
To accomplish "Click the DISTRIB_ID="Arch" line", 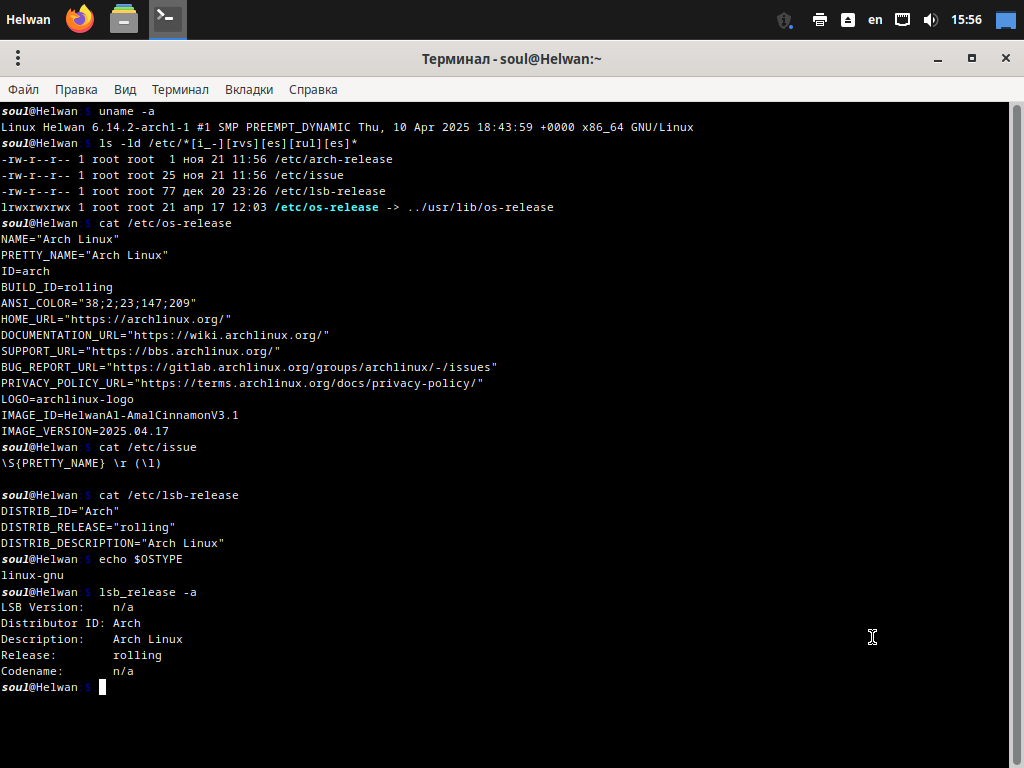I will click(60, 511).
